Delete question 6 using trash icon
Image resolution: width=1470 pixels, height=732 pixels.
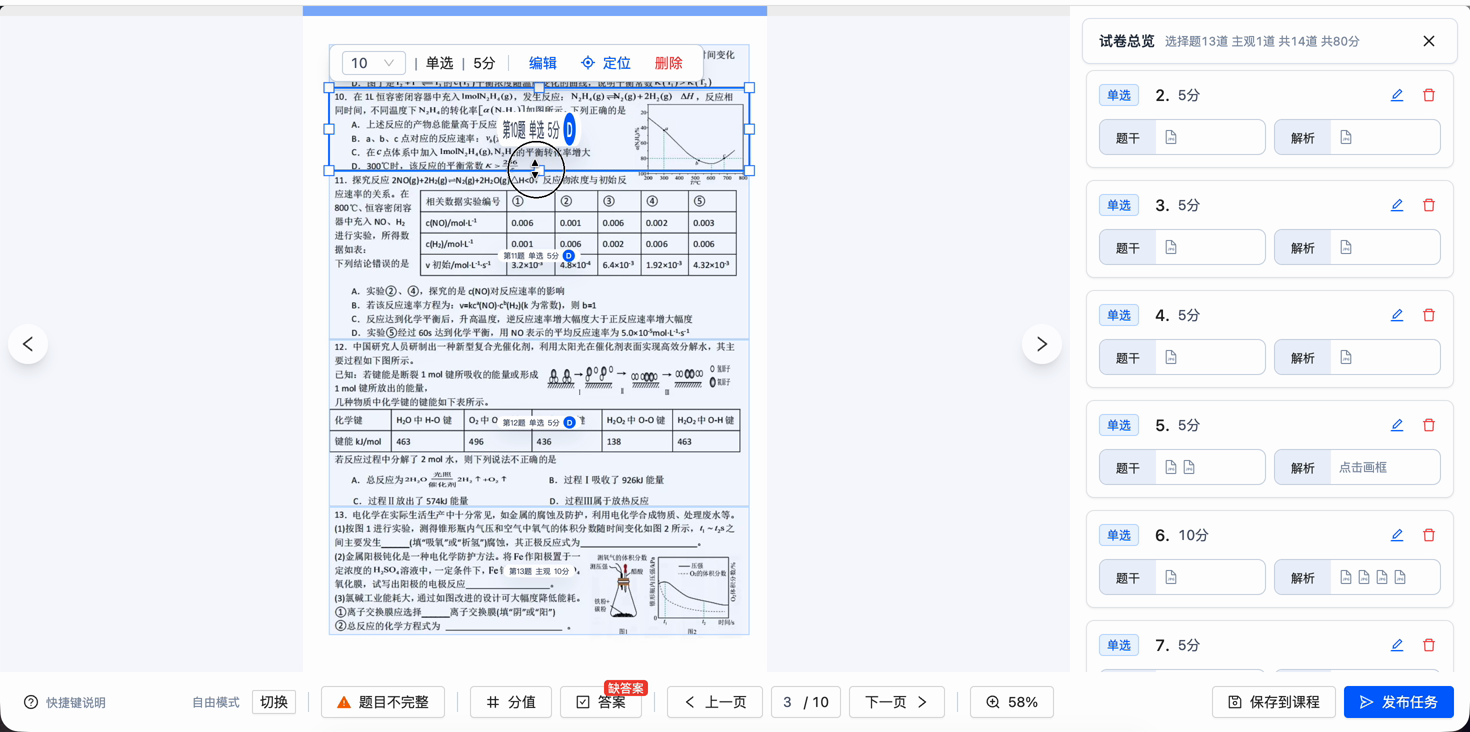(x=1429, y=535)
